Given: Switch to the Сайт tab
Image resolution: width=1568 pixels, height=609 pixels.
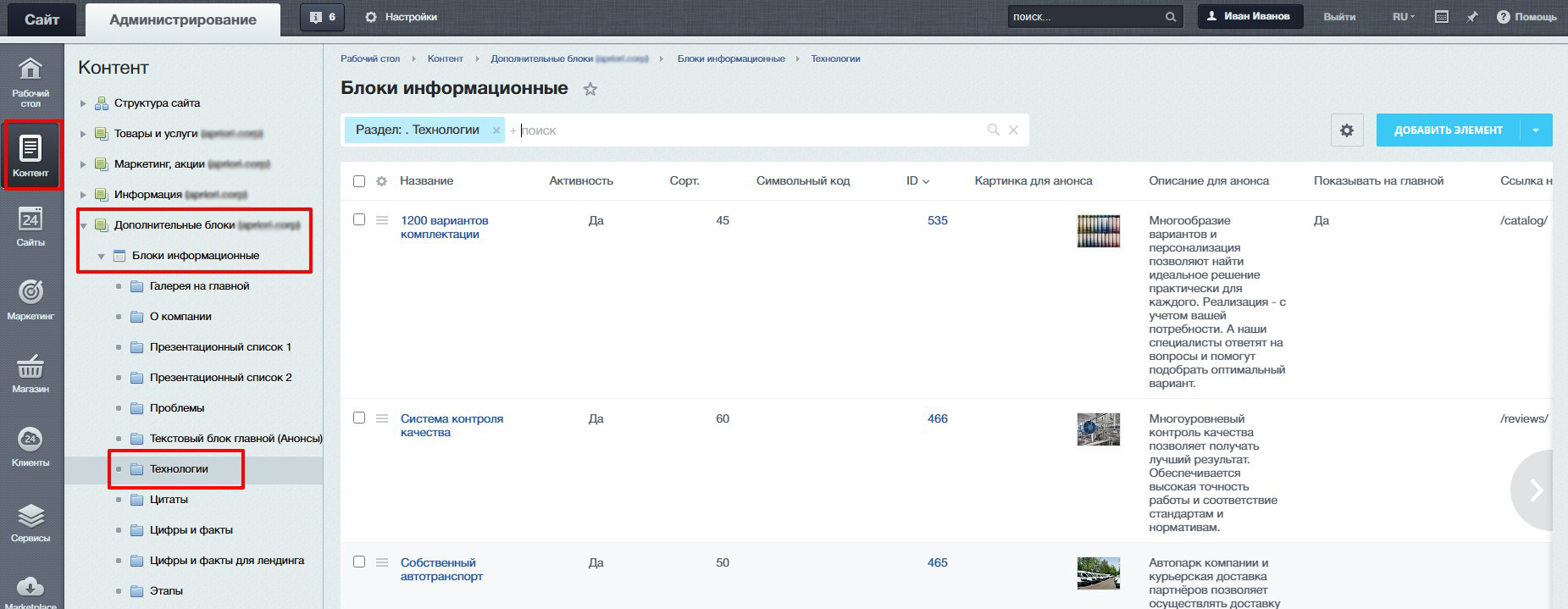Looking at the screenshot, I should [42, 19].
